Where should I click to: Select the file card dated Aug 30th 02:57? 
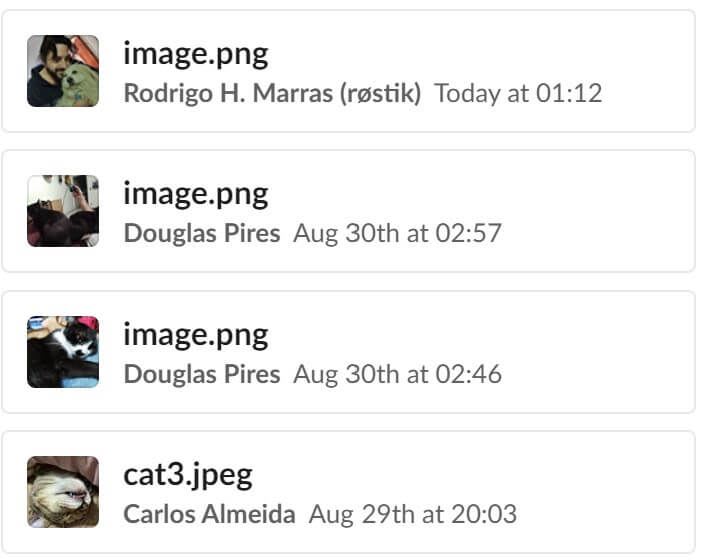click(348, 211)
